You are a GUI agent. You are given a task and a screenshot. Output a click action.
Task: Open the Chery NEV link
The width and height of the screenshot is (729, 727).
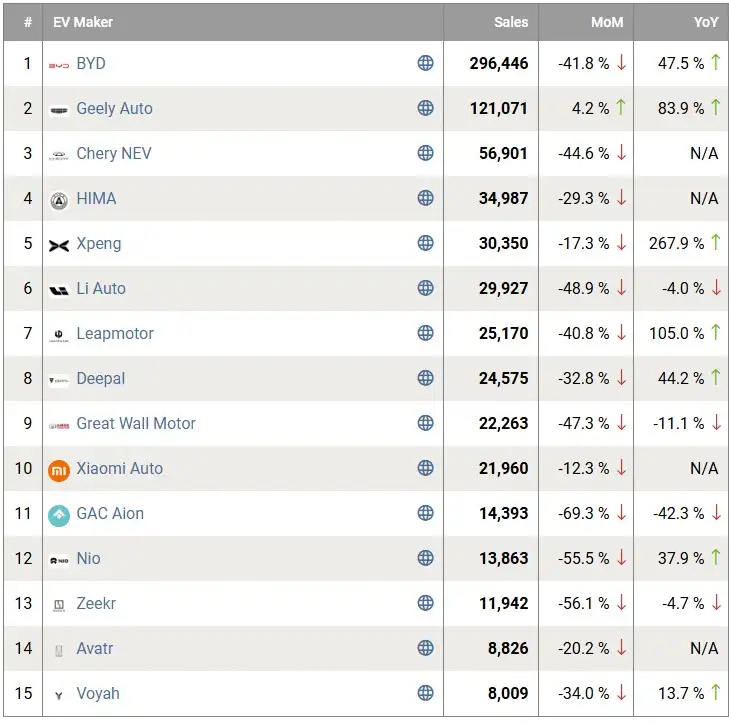click(x=114, y=153)
